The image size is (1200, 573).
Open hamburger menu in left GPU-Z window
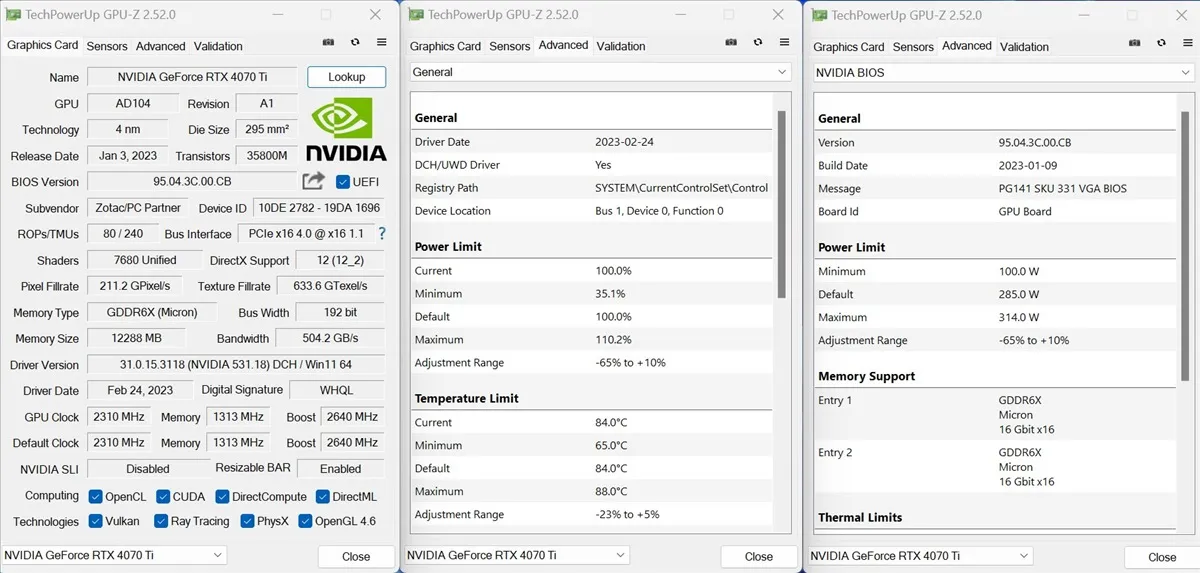(x=381, y=43)
